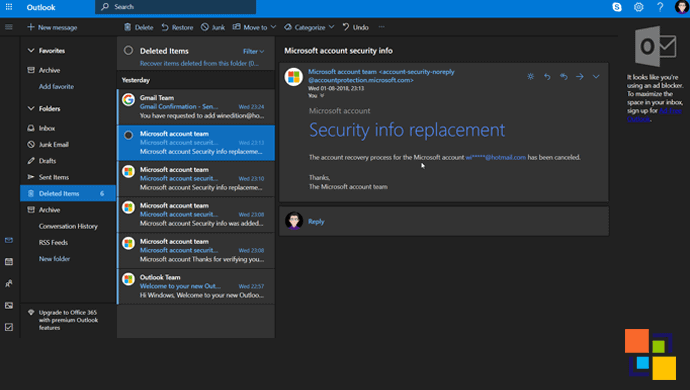This screenshot has height=390, width=690.
Task: Open Skype from the header
Action: tap(617, 7)
